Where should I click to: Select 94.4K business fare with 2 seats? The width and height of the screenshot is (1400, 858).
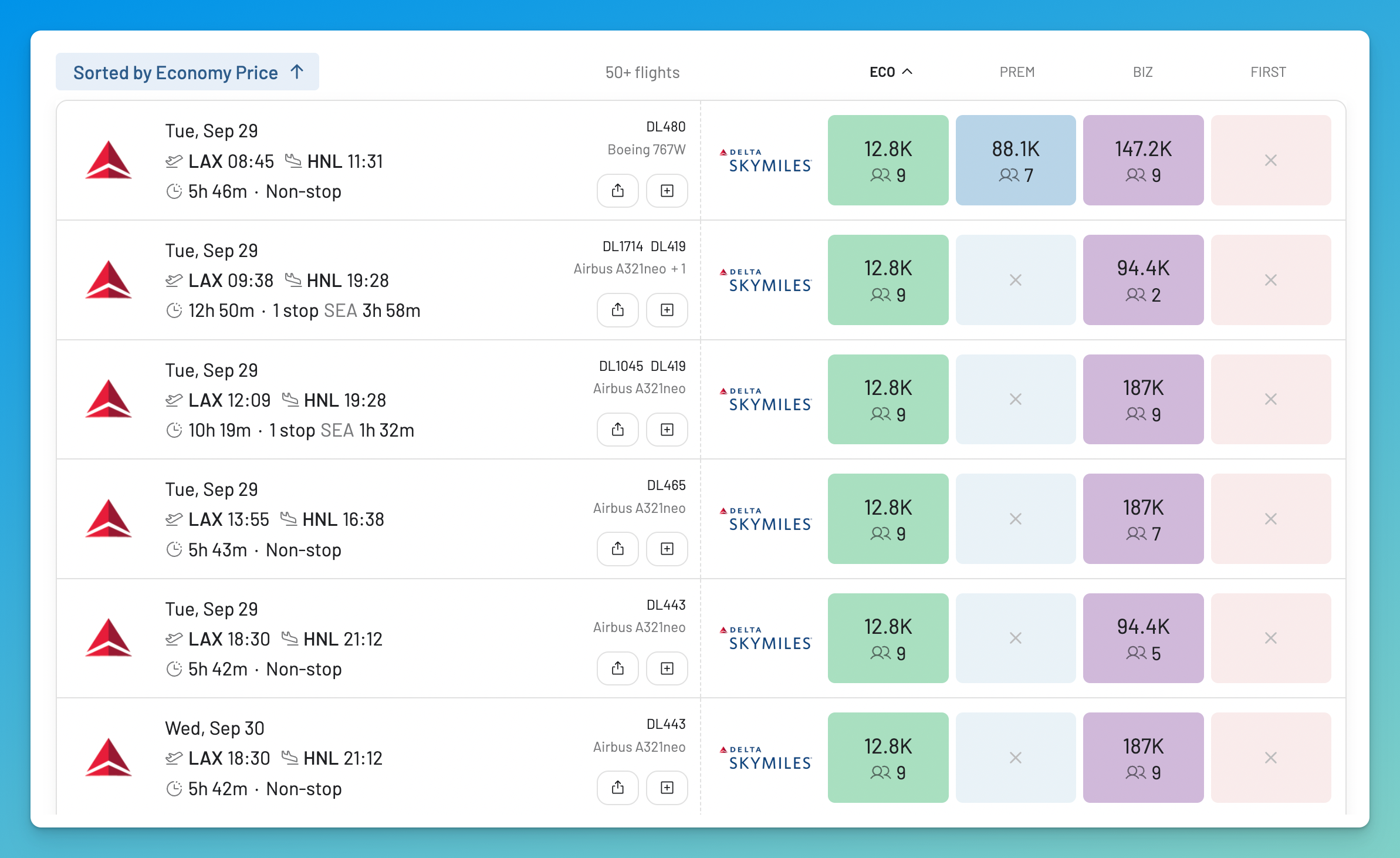[x=1143, y=280]
